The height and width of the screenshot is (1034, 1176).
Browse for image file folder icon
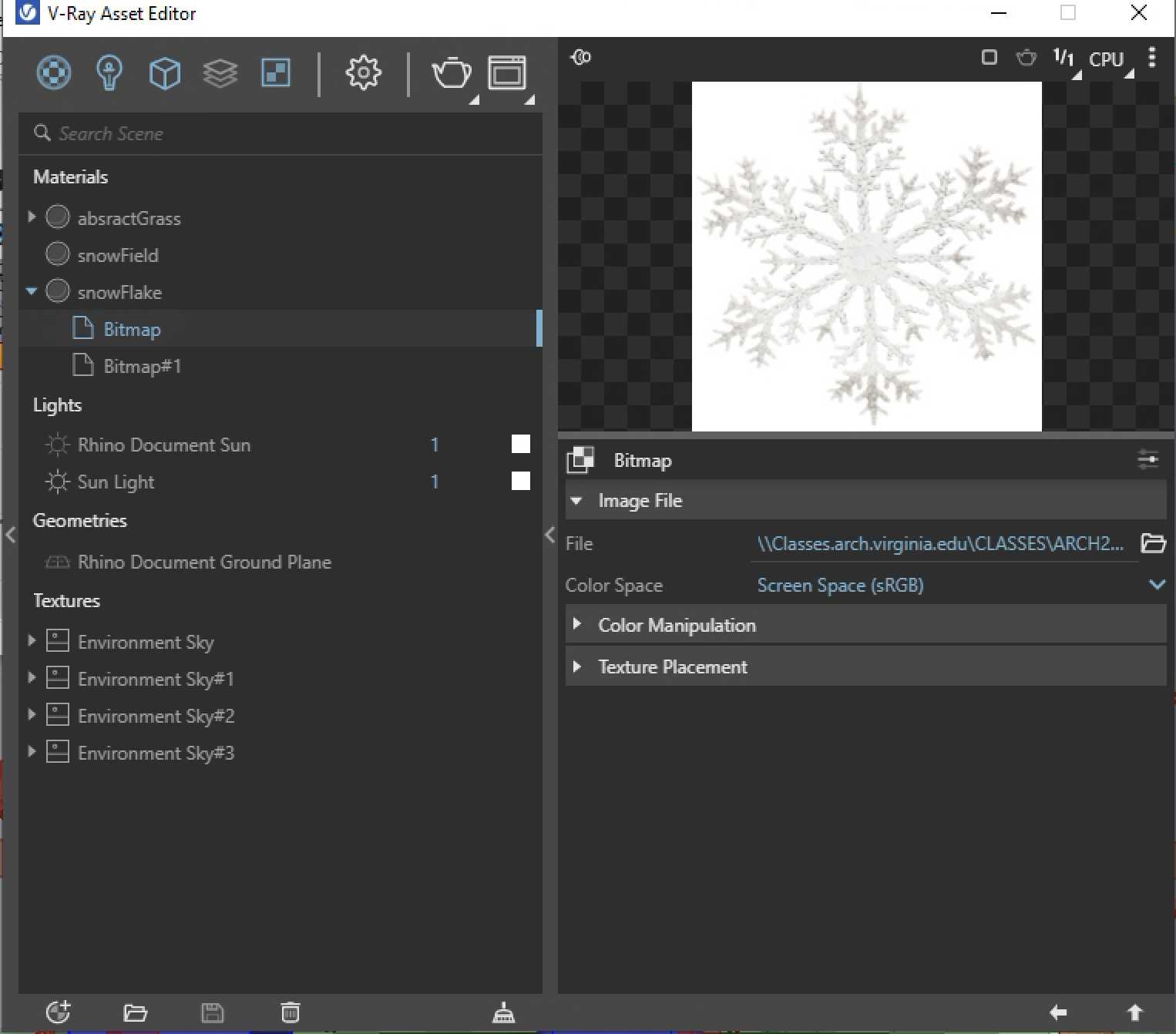(1153, 543)
